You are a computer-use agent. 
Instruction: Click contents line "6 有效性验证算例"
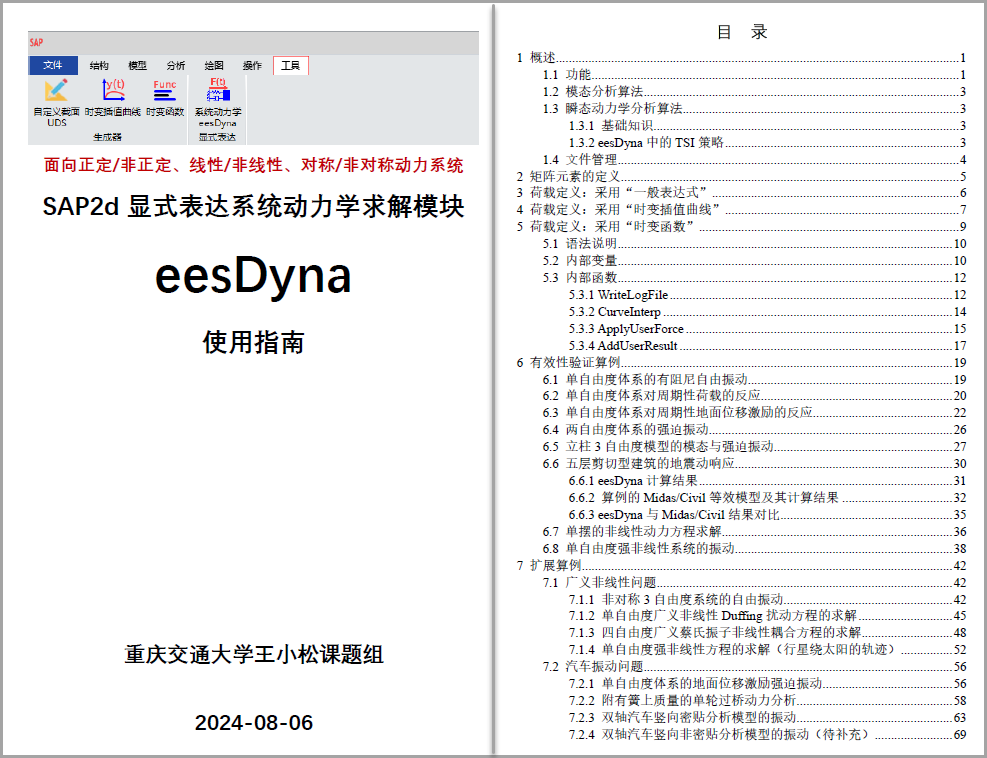[742, 363]
